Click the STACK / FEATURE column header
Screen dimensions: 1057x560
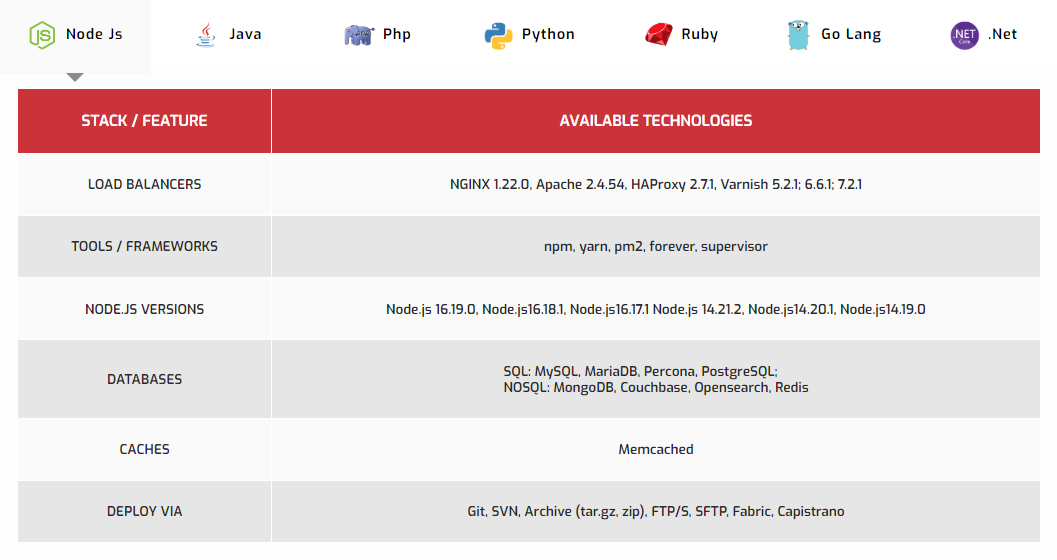pyautogui.click(x=144, y=121)
